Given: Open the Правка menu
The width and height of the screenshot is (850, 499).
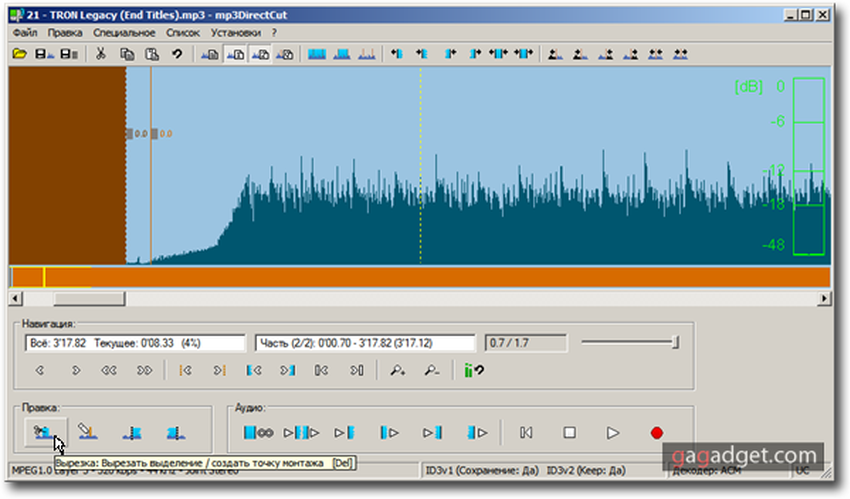Looking at the screenshot, I should pyautogui.click(x=65, y=32).
